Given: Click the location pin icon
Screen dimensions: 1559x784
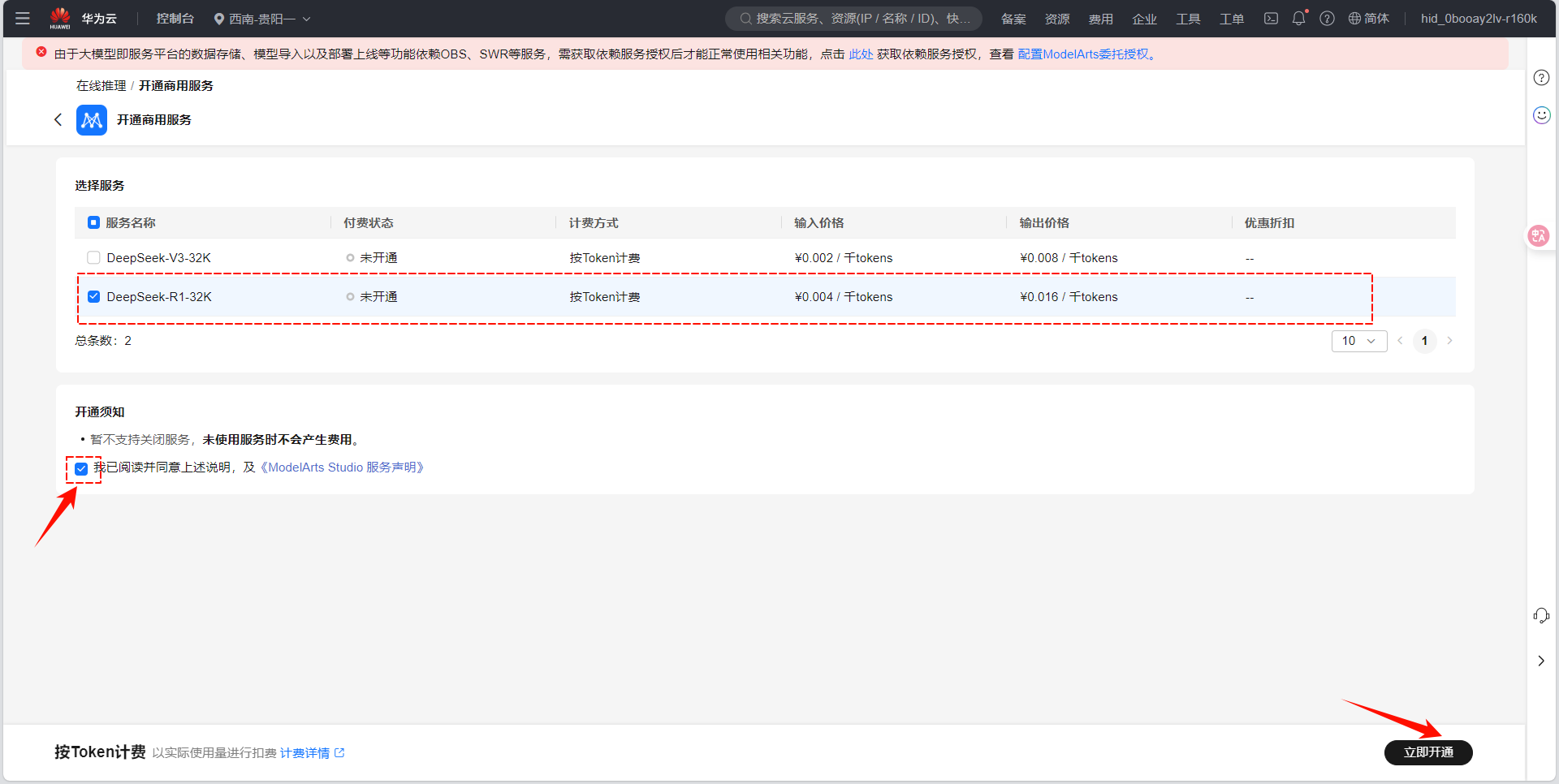Looking at the screenshot, I should (x=218, y=19).
